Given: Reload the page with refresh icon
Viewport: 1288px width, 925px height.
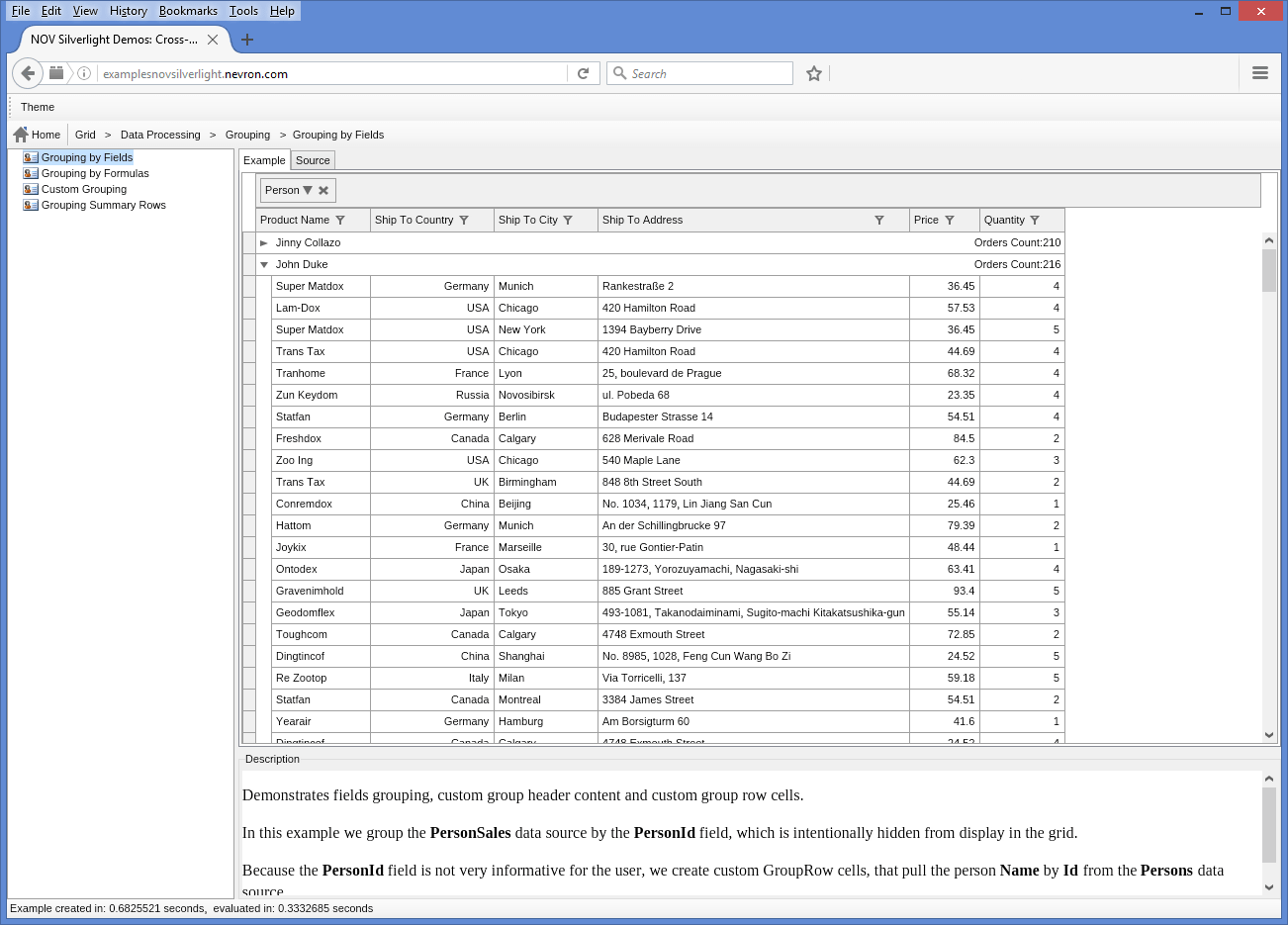Looking at the screenshot, I should click(584, 73).
